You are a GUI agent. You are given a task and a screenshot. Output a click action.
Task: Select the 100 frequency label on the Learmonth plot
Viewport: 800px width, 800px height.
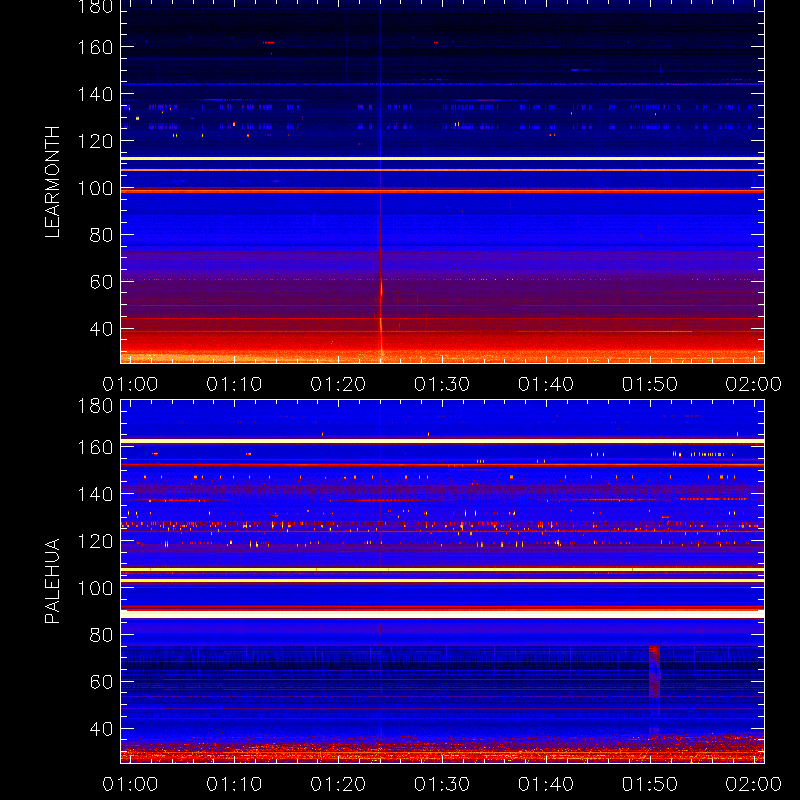click(x=95, y=188)
